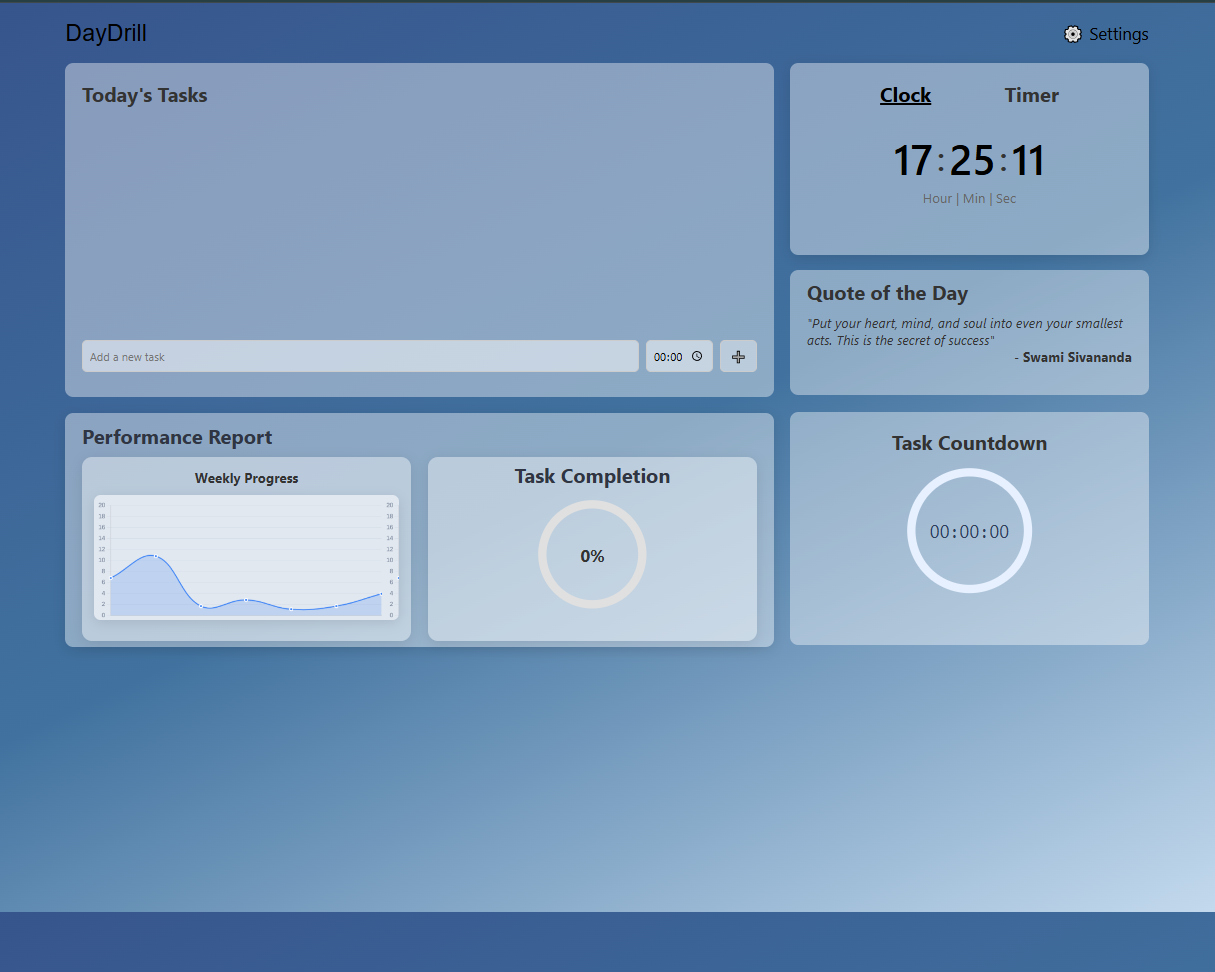Click the Hour | Min | Sec label
Viewport: 1215px width, 972px height.
[969, 198]
